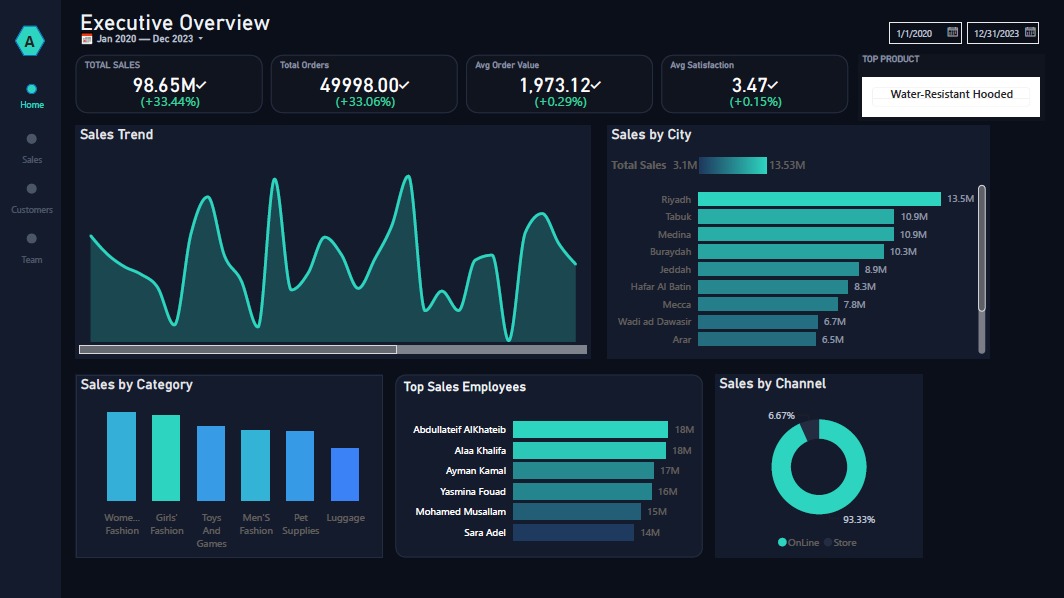Viewport: 1064px width, 598px height.
Task: Click the Customers label in sidebar
Action: [32, 210]
